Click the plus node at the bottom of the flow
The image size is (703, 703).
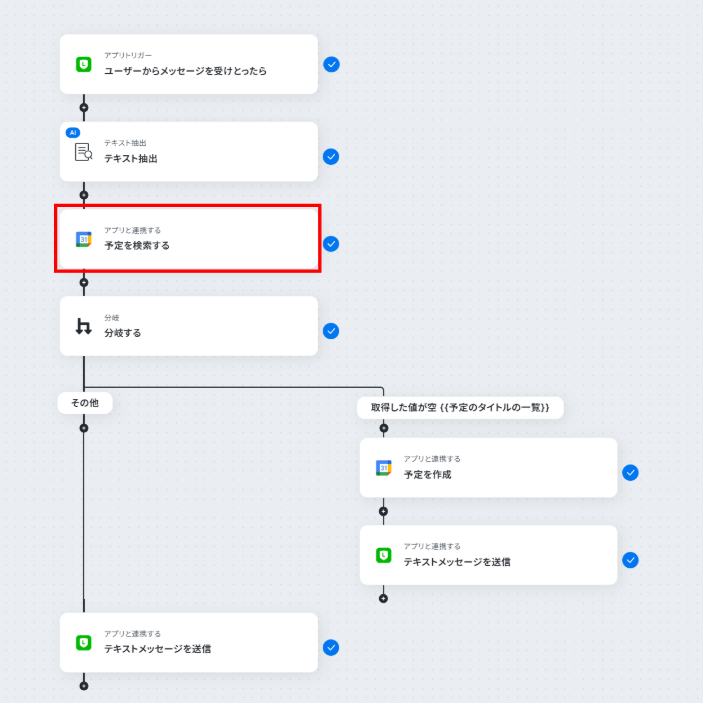[84, 685]
